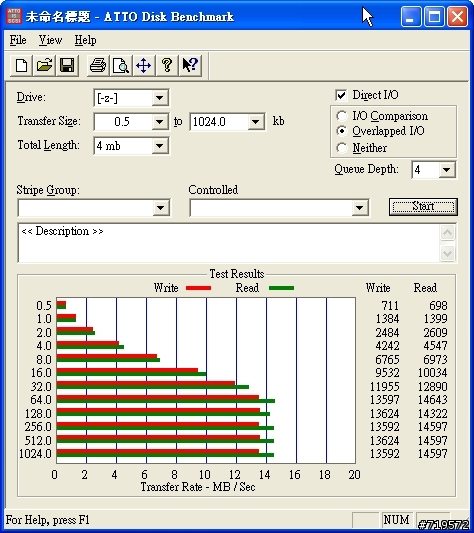474x533 pixels.
Task: Open the Queue Depth dropdown
Action: tap(447, 170)
